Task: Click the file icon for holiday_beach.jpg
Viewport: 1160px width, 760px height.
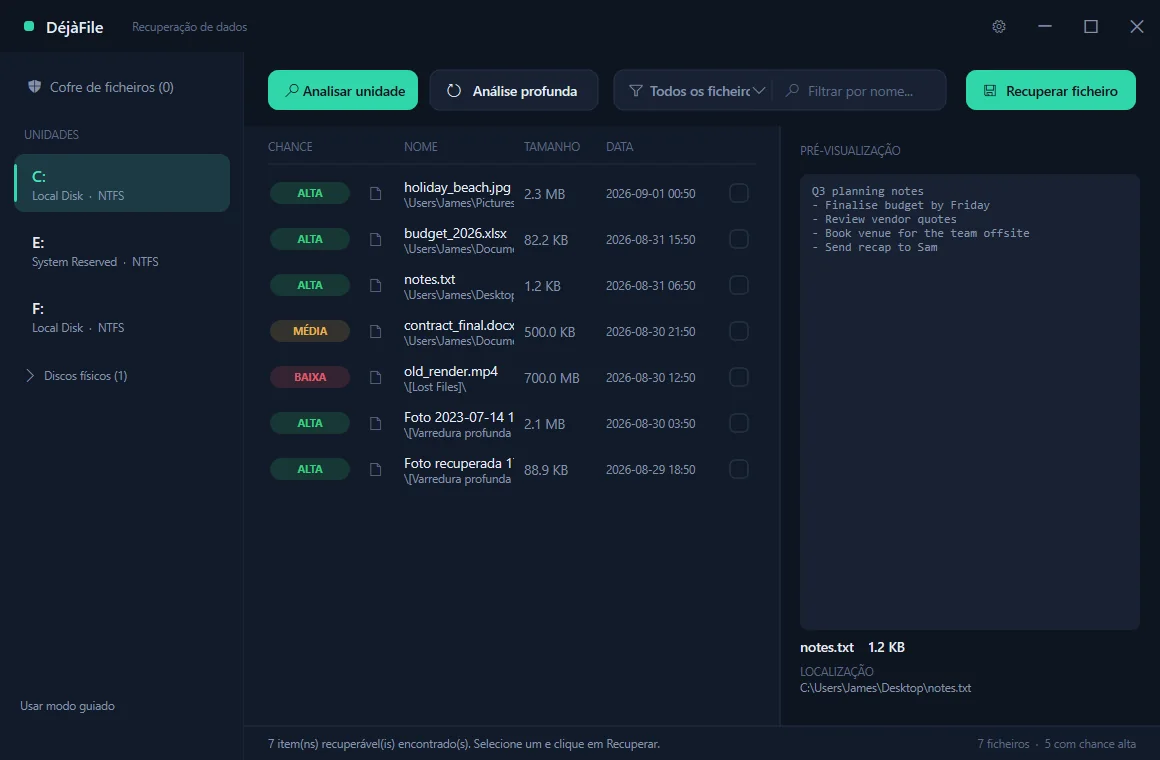Action: [x=376, y=194]
